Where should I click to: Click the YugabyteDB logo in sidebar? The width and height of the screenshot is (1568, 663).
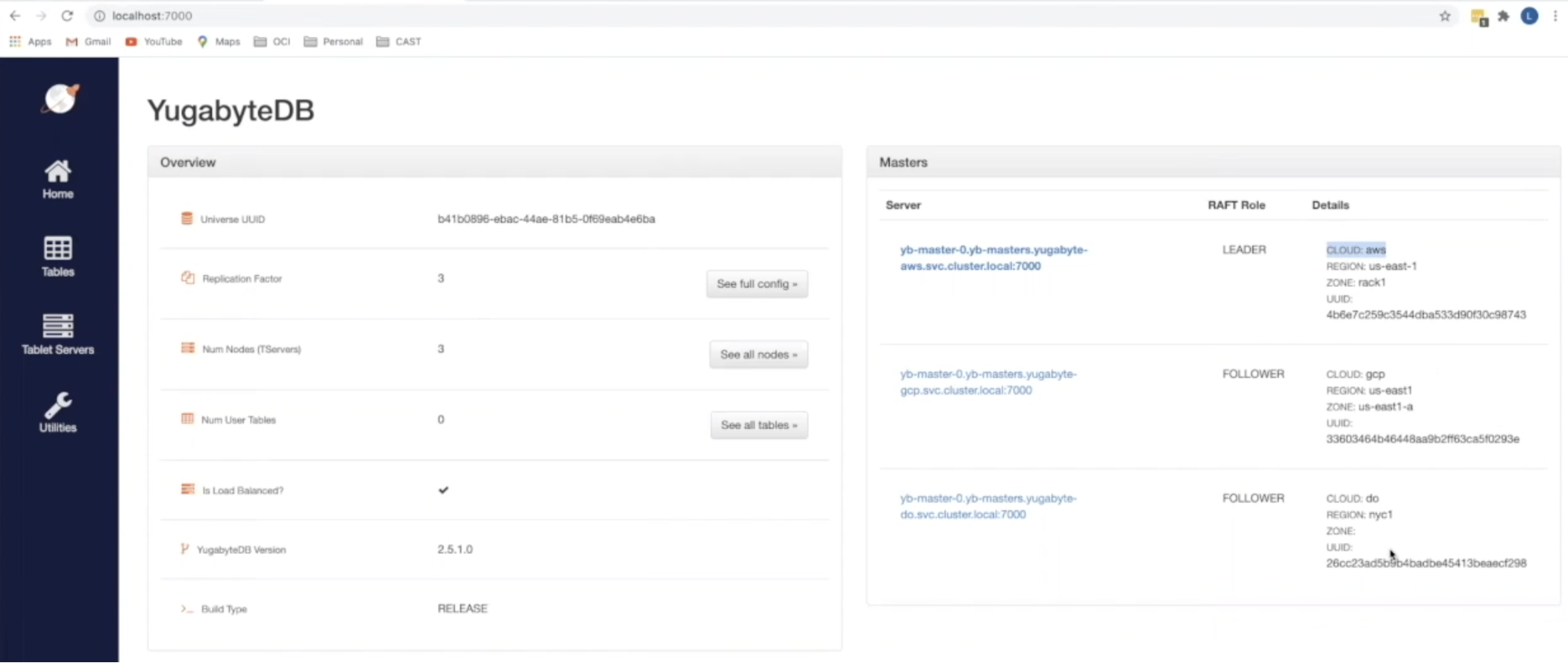tap(61, 99)
